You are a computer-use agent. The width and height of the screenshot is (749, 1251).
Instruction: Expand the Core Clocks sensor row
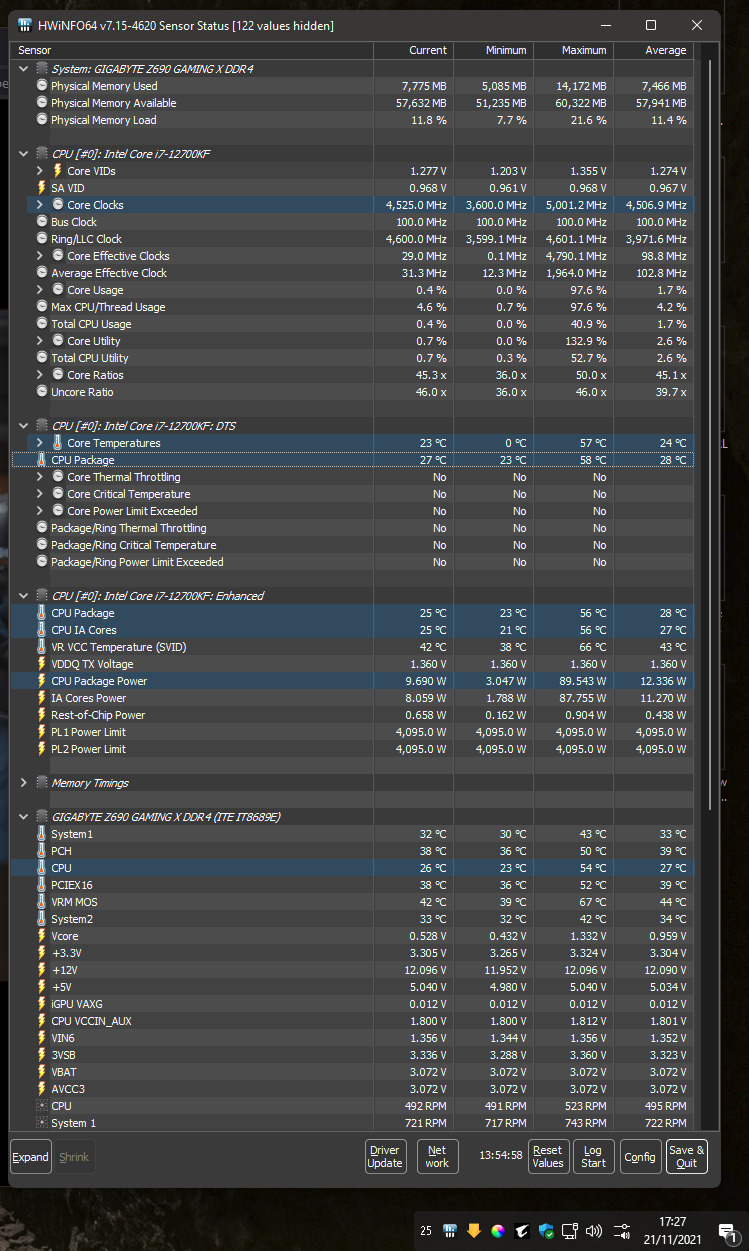40,205
